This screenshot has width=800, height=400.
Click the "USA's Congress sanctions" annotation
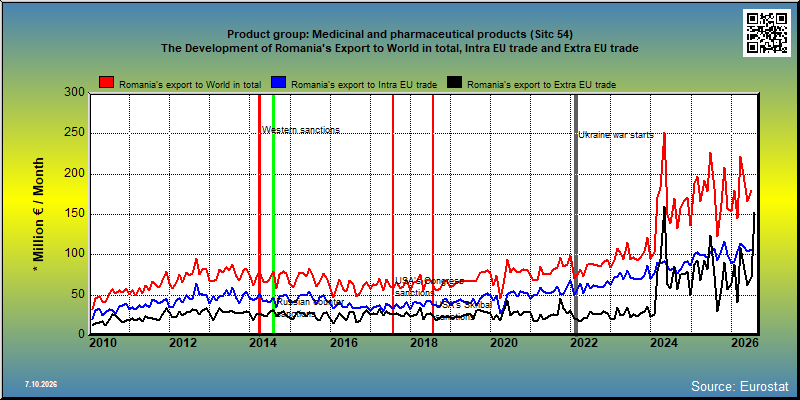click(430, 287)
